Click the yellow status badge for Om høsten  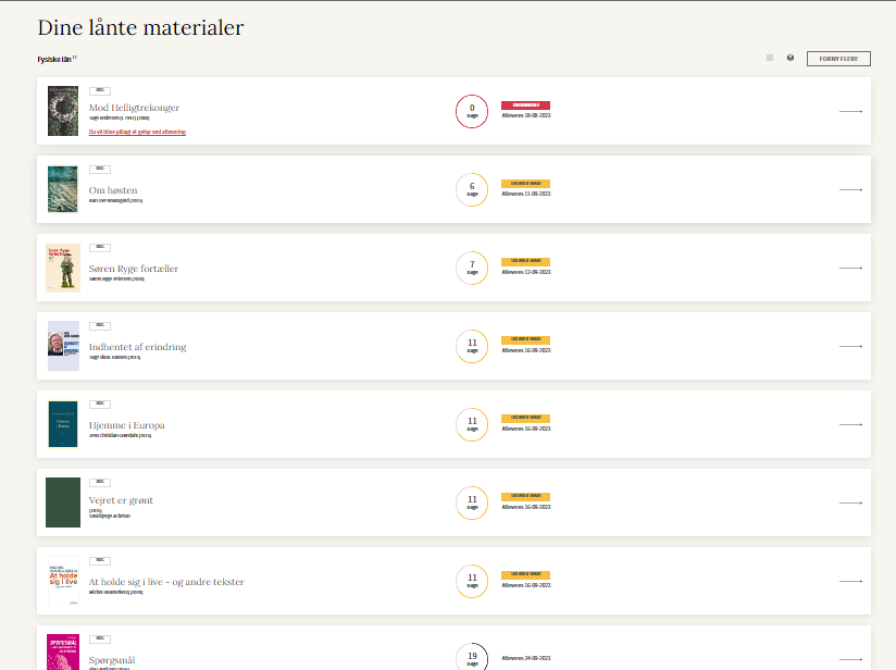(525, 183)
